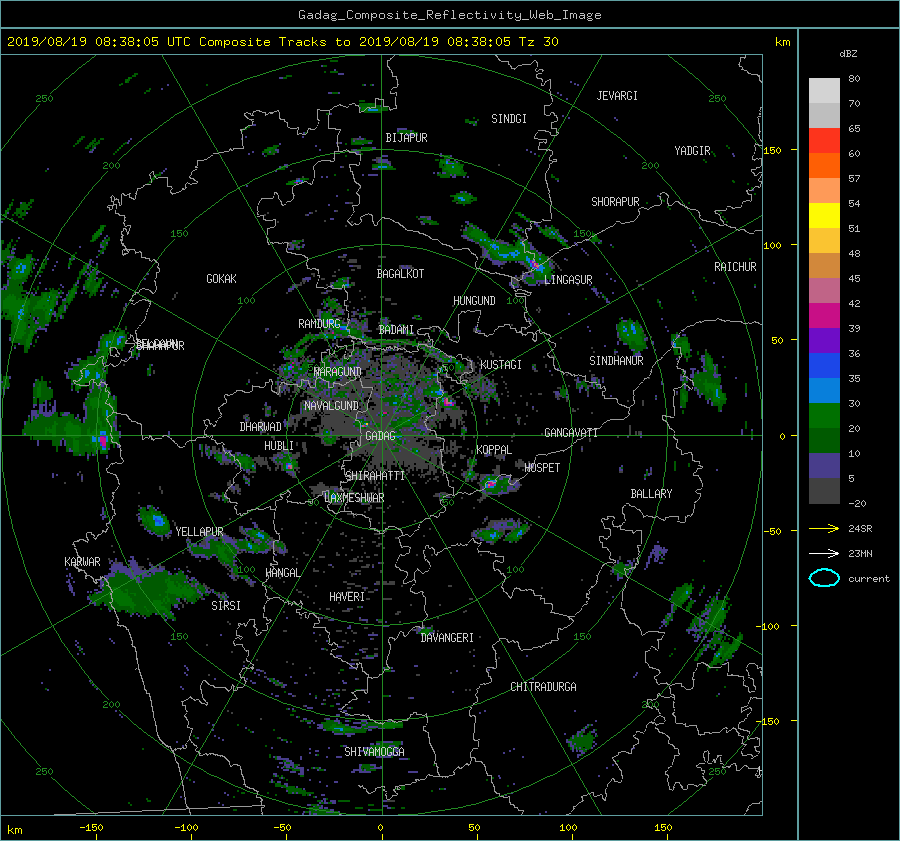The image size is (900, 841).
Task: Click the LINGASUR city label
Action: pyautogui.click(x=568, y=280)
